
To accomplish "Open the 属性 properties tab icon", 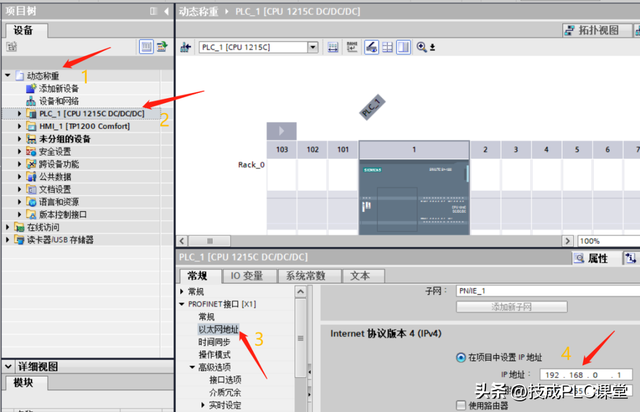I will coord(579,258).
